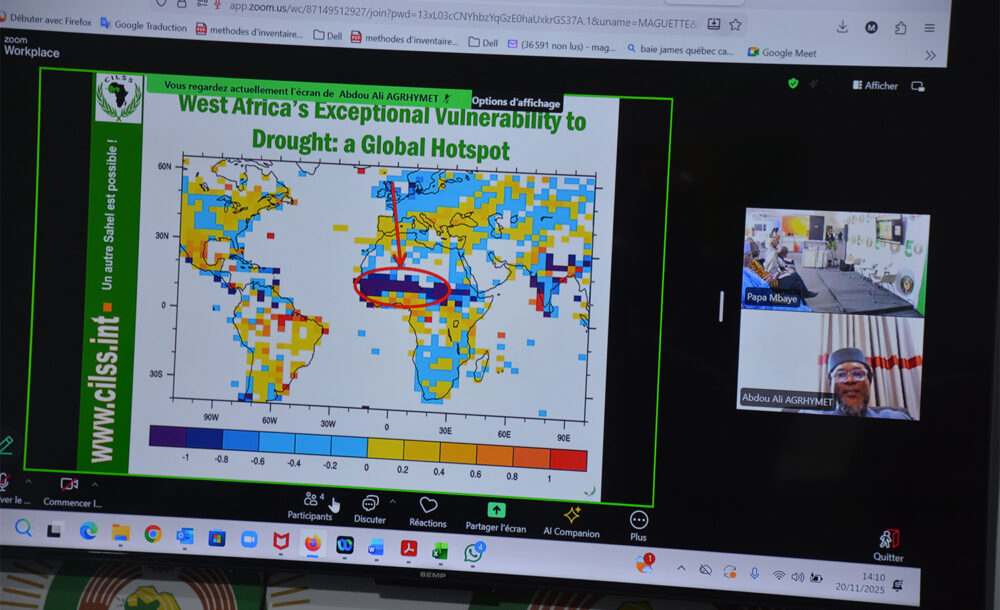1000x610 pixels.
Task: Expand the Options d'affichage dropdown
Action: pos(516,102)
